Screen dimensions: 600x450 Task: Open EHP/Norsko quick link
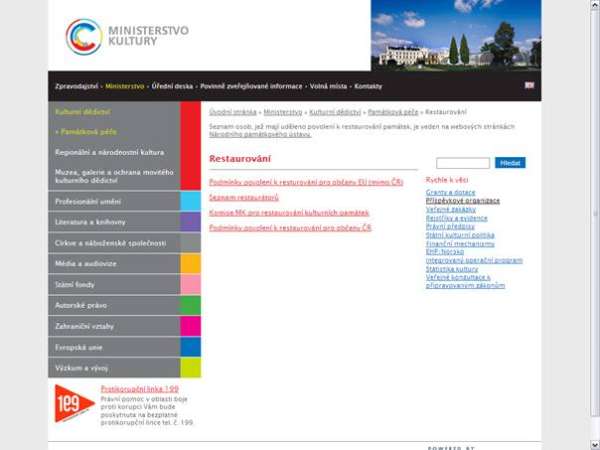point(445,252)
